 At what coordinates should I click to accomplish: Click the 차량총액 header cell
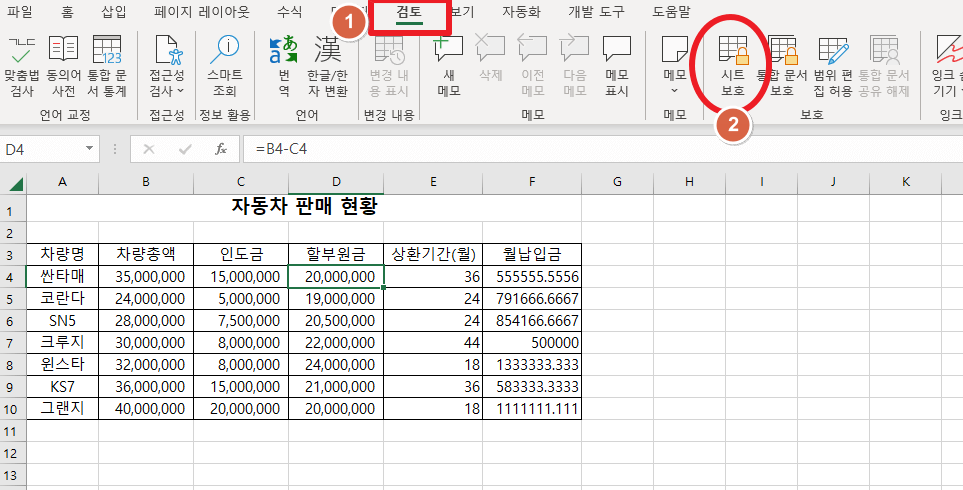pyautogui.click(x=146, y=254)
